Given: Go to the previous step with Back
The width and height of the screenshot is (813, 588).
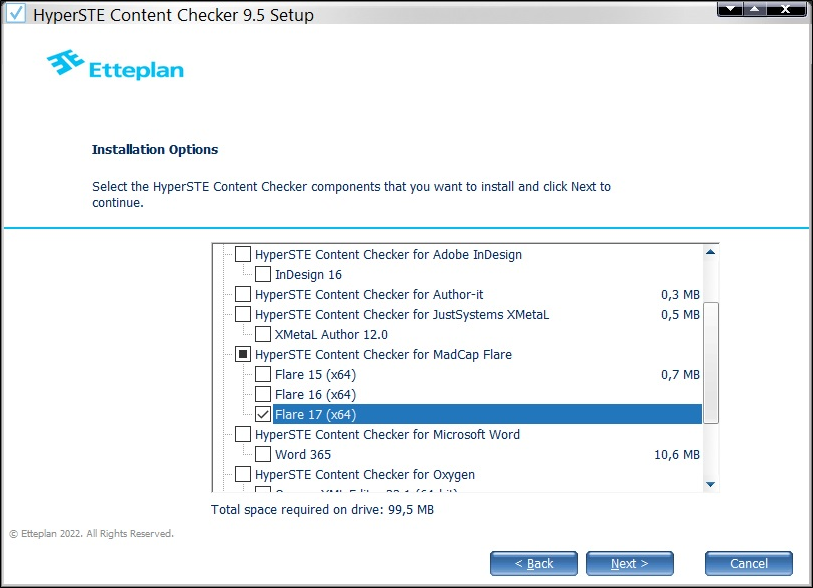Looking at the screenshot, I should point(534,564).
